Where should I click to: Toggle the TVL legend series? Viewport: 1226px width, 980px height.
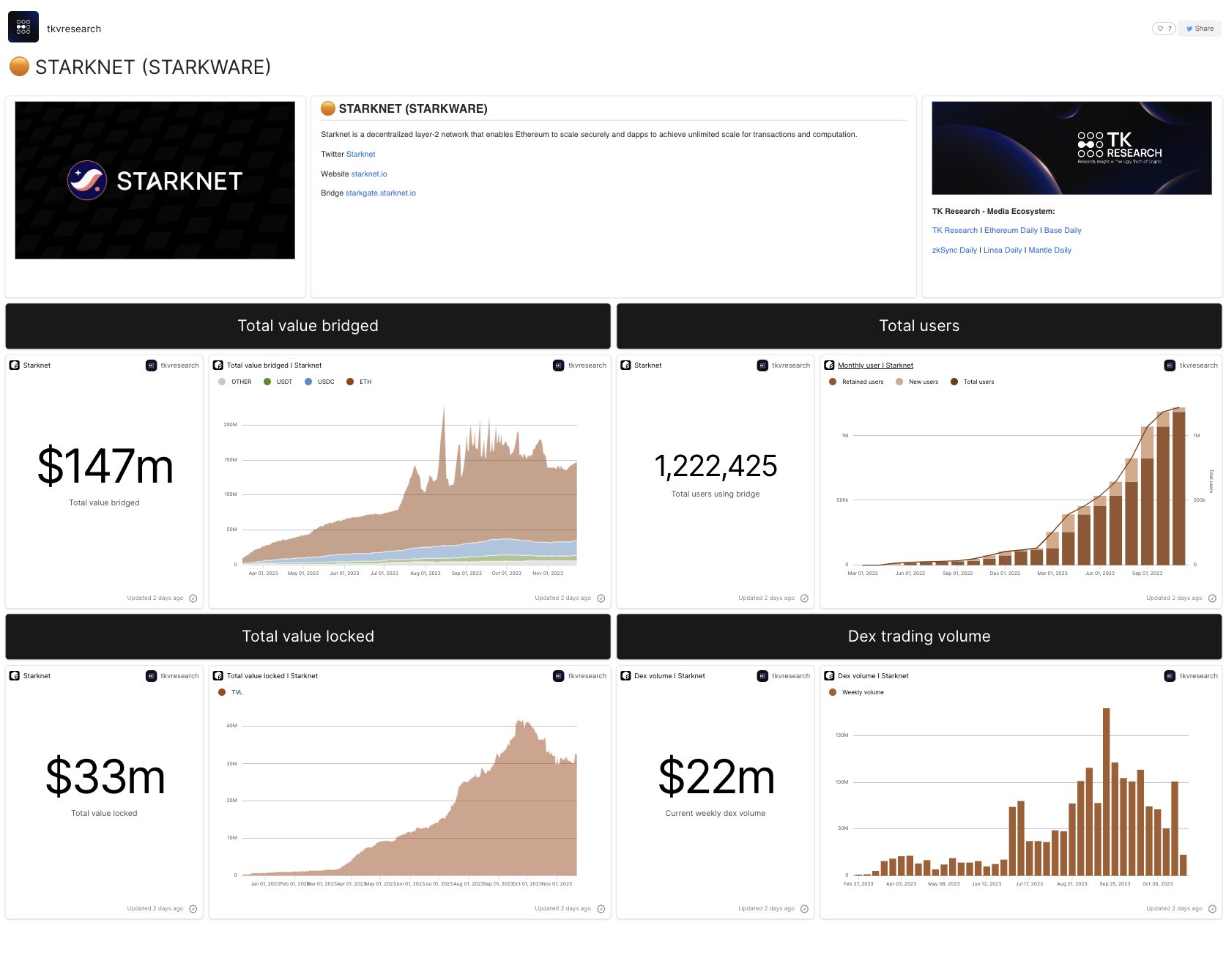[231, 693]
